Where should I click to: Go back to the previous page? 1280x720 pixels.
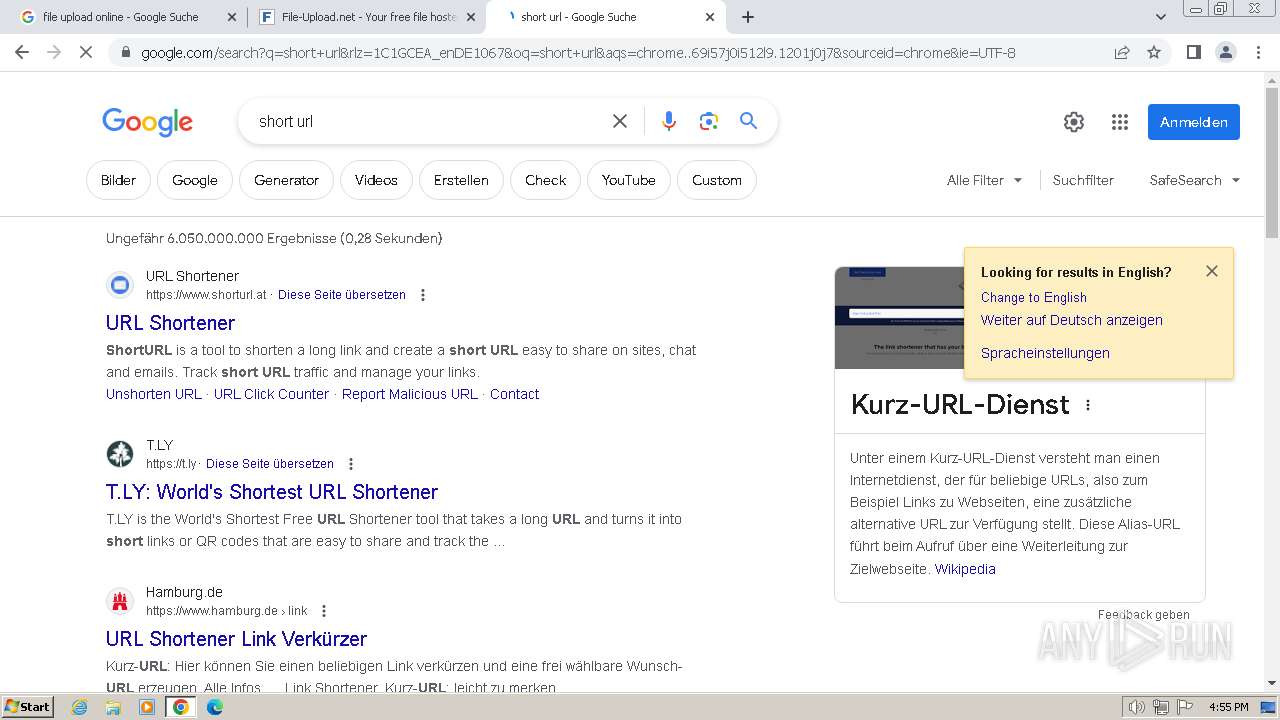22,52
